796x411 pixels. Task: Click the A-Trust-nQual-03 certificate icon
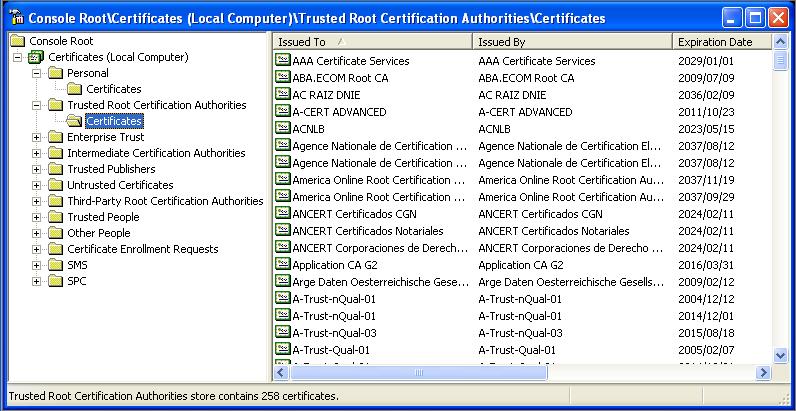pos(282,332)
